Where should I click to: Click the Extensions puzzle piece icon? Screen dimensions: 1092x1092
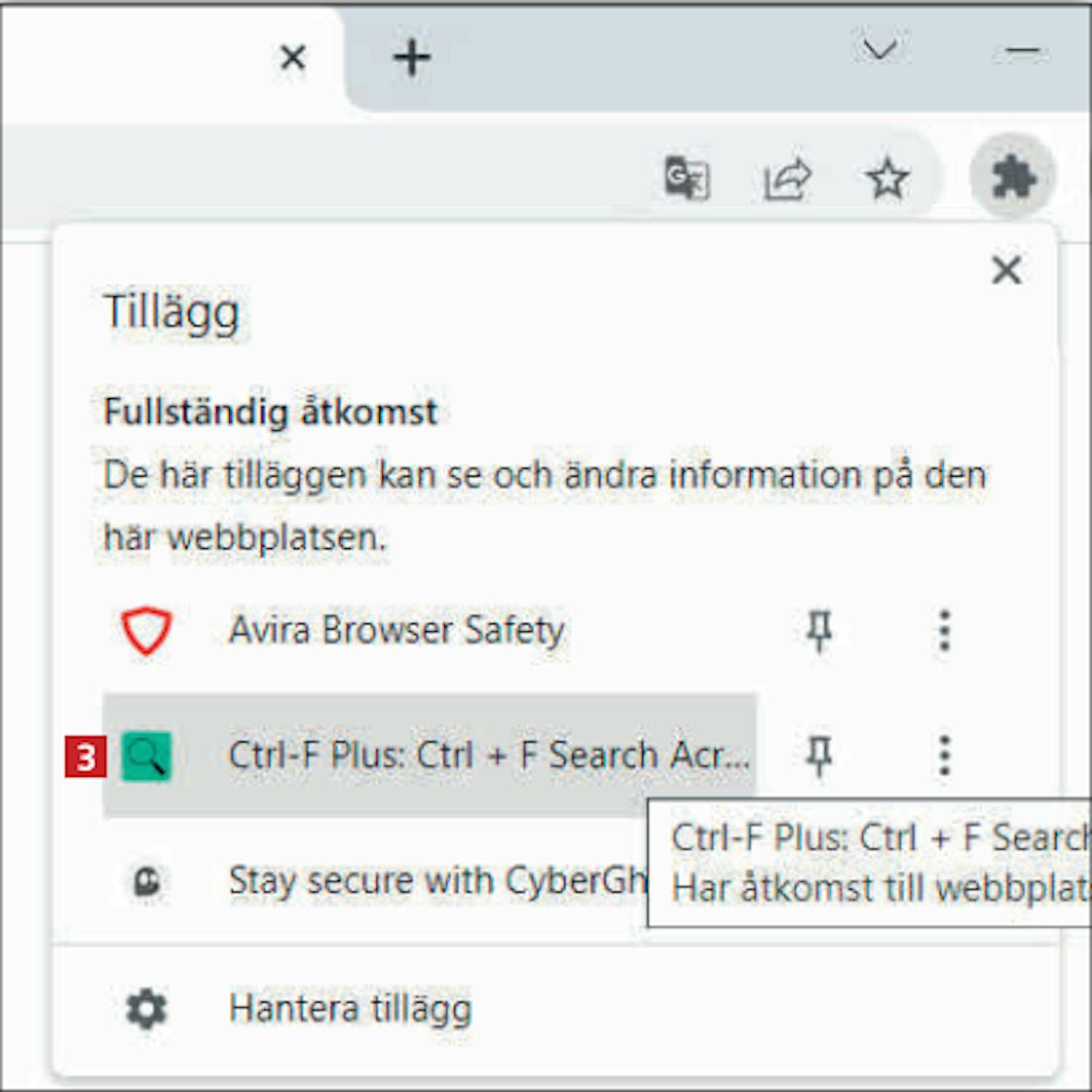[1013, 177]
